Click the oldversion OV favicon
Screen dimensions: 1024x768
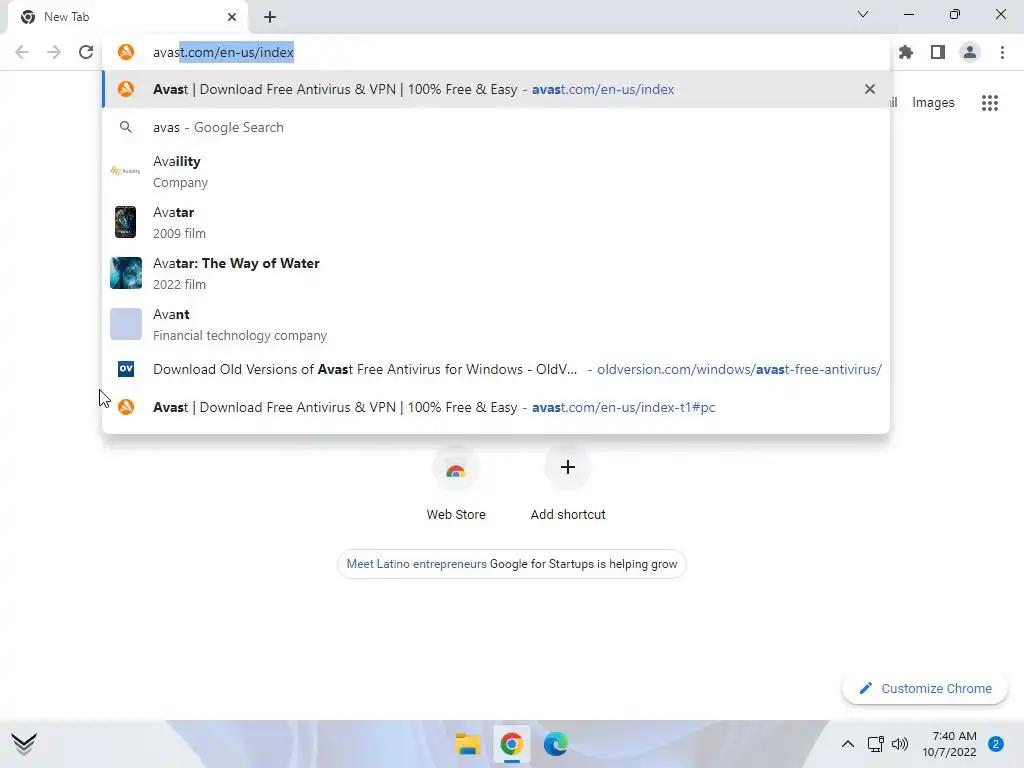(126, 369)
